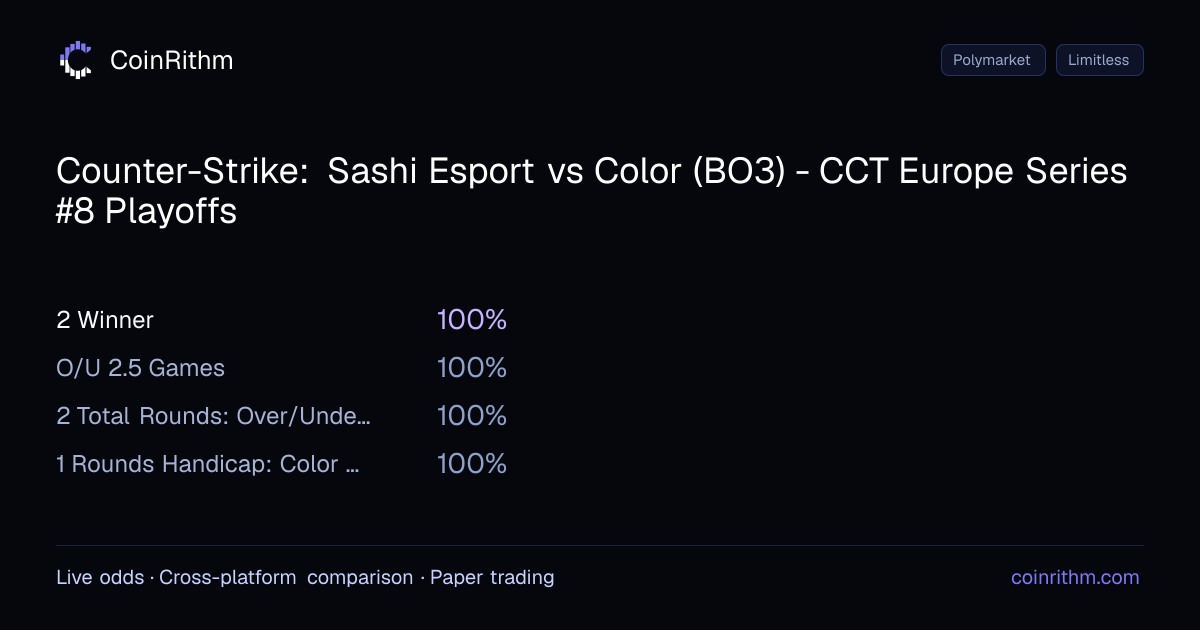
Task: Click the Cross-platform comparison footer text
Action: point(286,577)
